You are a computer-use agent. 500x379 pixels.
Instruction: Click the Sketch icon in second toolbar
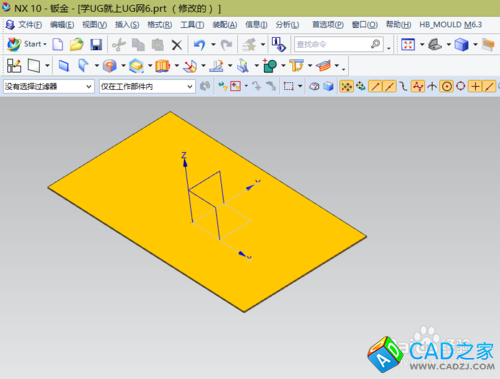(x=14, y=66)
